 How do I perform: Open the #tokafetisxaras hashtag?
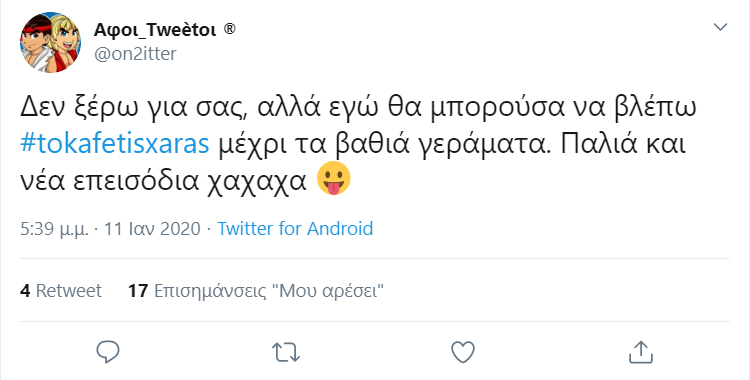(115, 145)
